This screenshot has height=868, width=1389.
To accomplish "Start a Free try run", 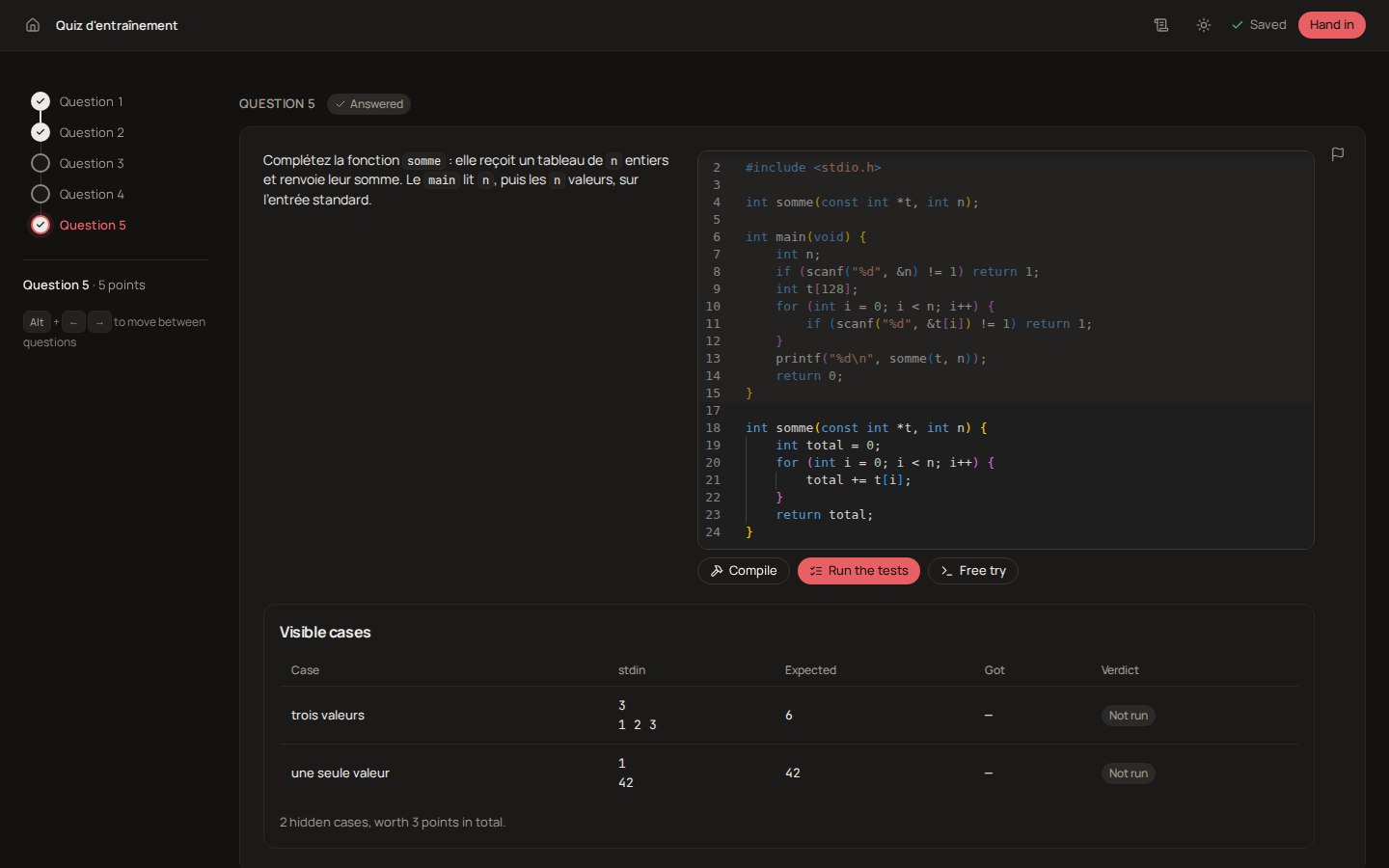I will coord(972,571).
